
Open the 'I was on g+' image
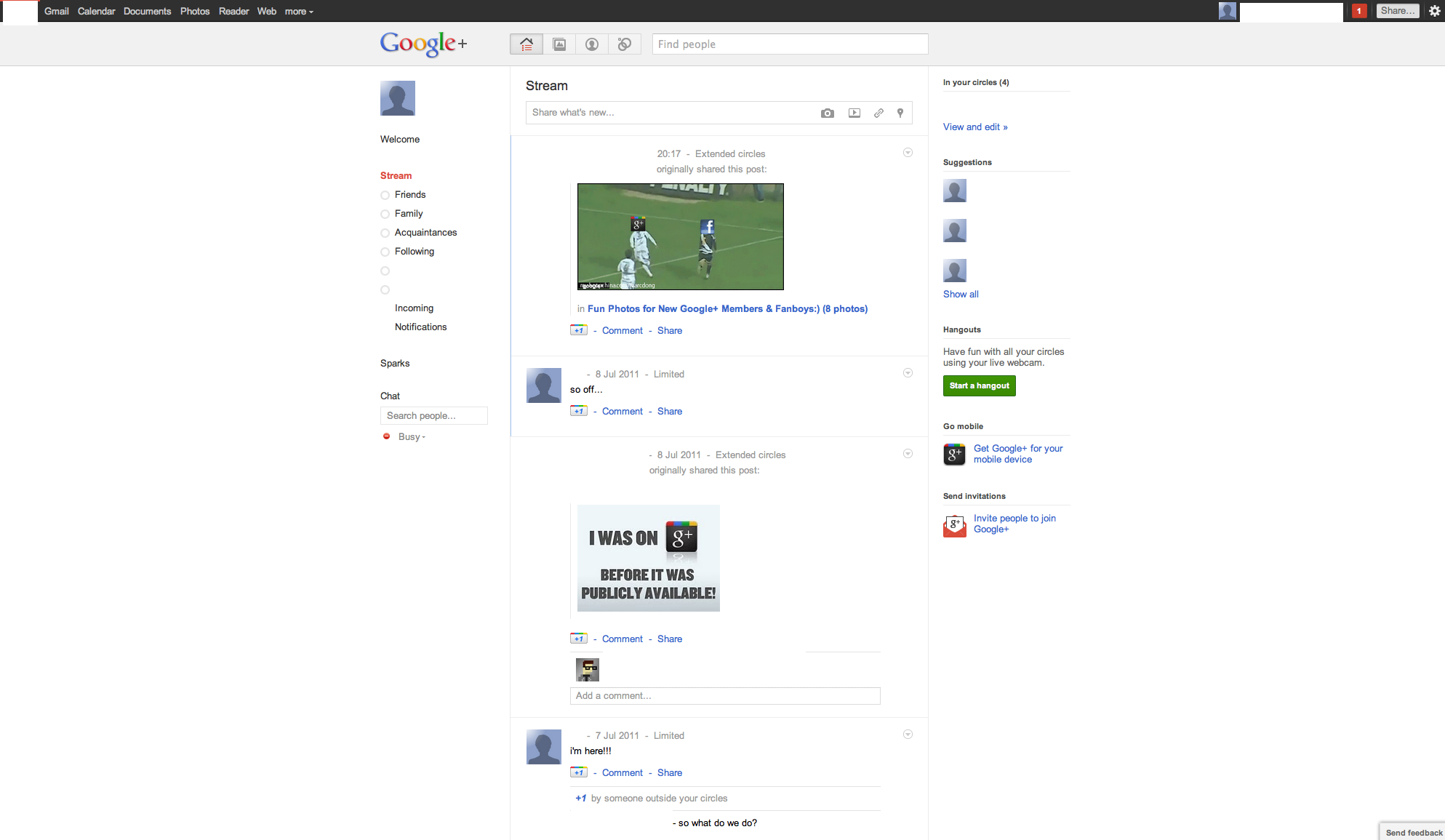tap(648, 558)
